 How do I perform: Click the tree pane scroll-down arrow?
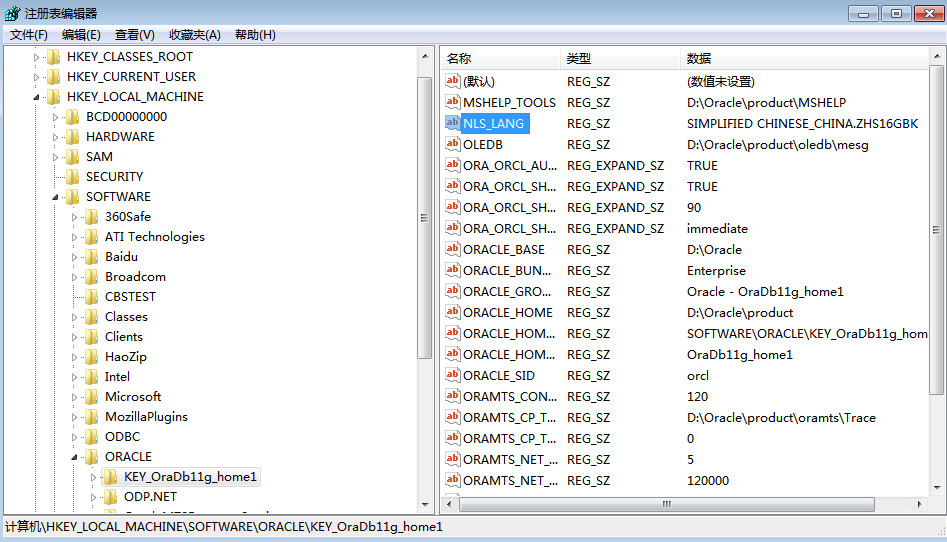click(425, 505)
